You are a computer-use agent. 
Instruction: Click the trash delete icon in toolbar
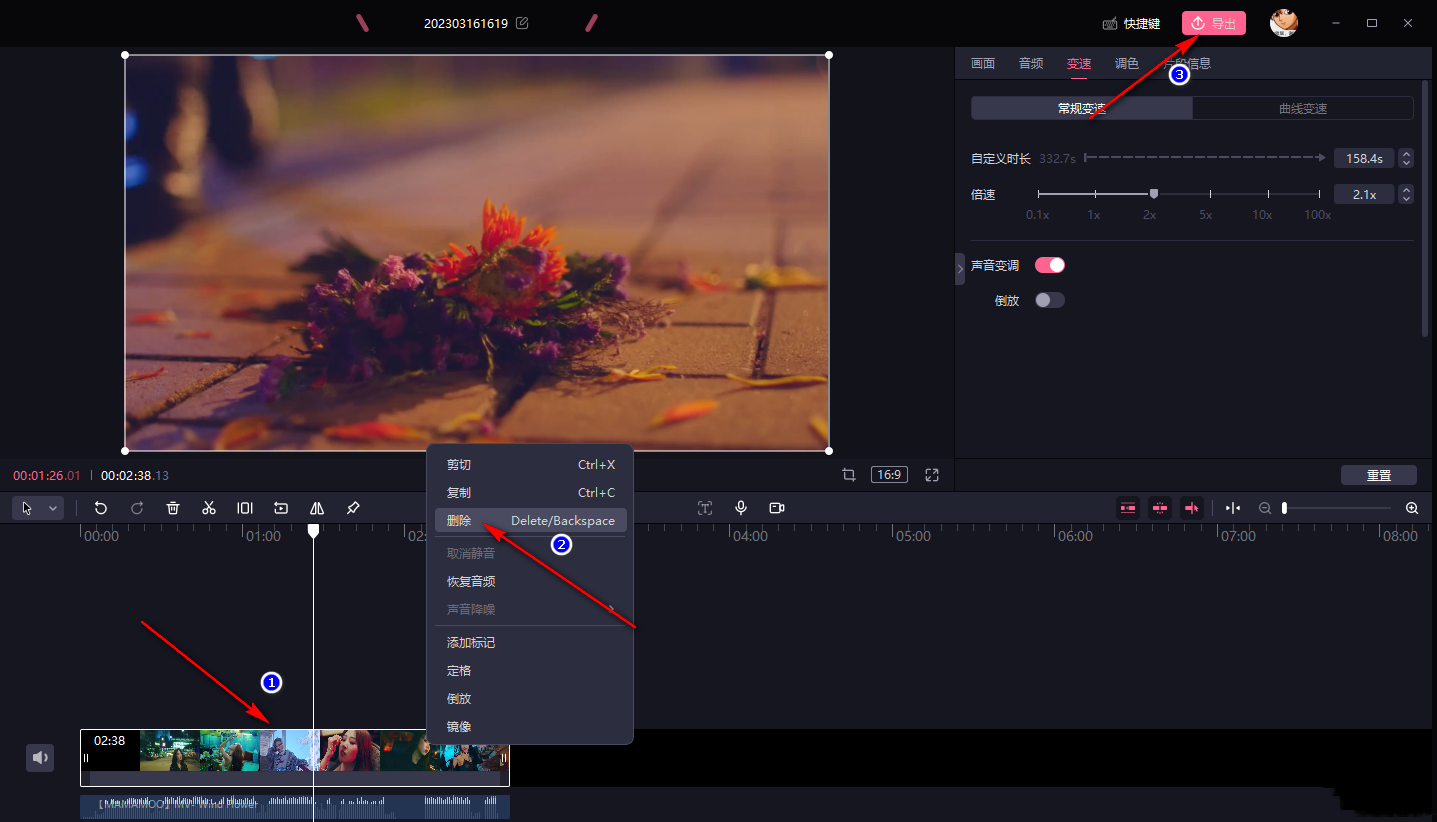(173, 508)
